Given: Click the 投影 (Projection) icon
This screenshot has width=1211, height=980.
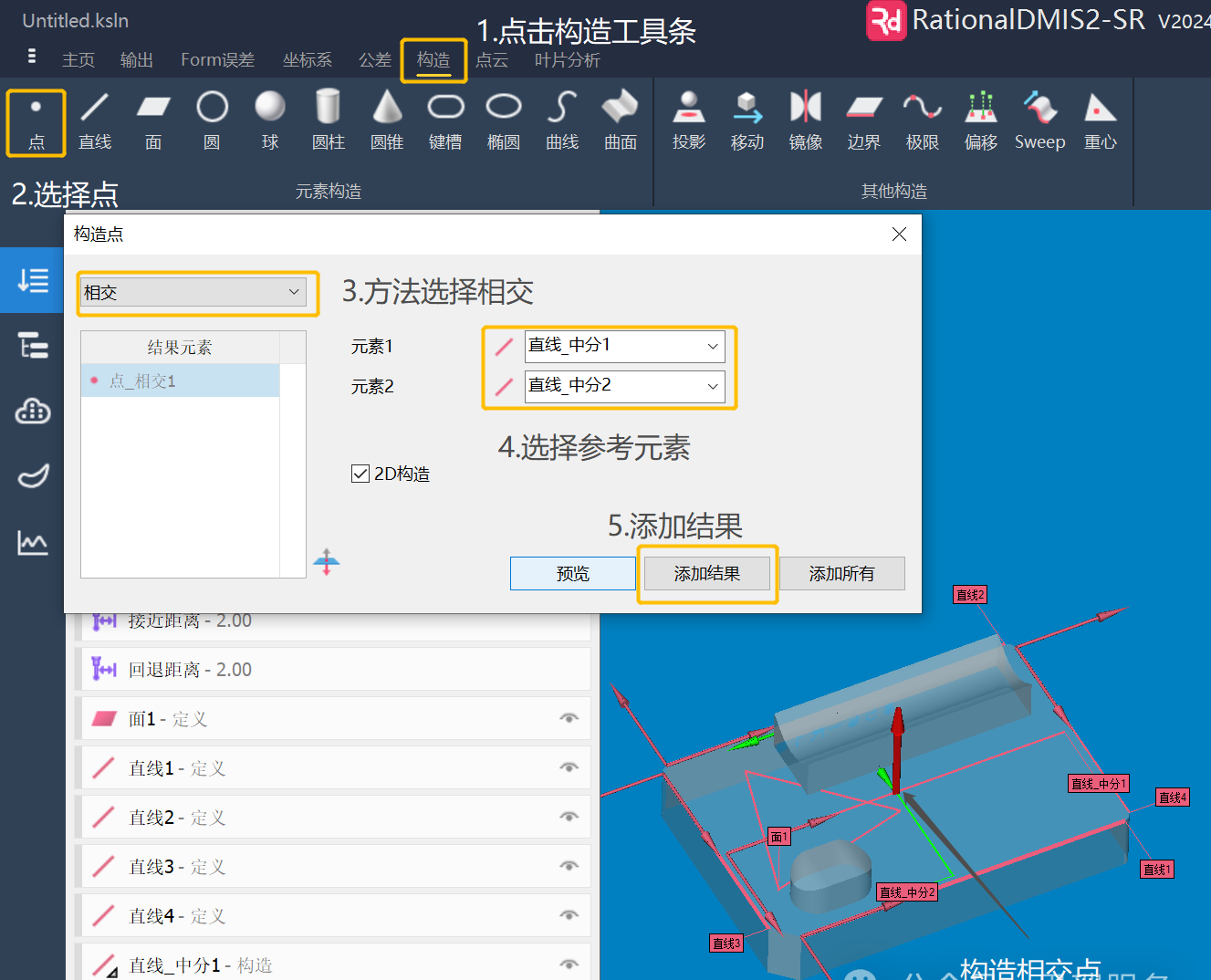Looking at the screenshot, I should (x=689, y=120).
